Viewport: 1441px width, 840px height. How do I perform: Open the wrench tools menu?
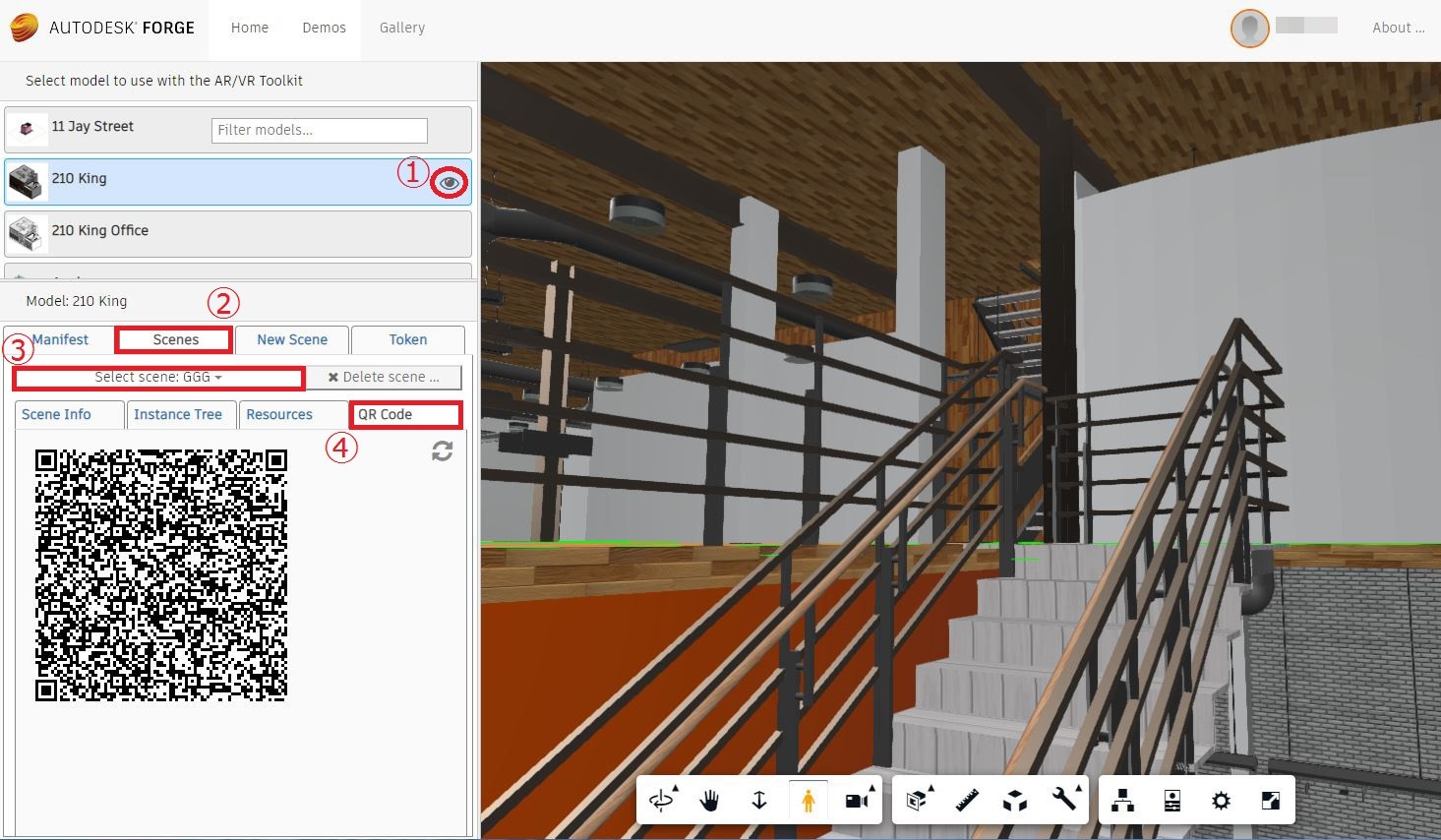1065,800
